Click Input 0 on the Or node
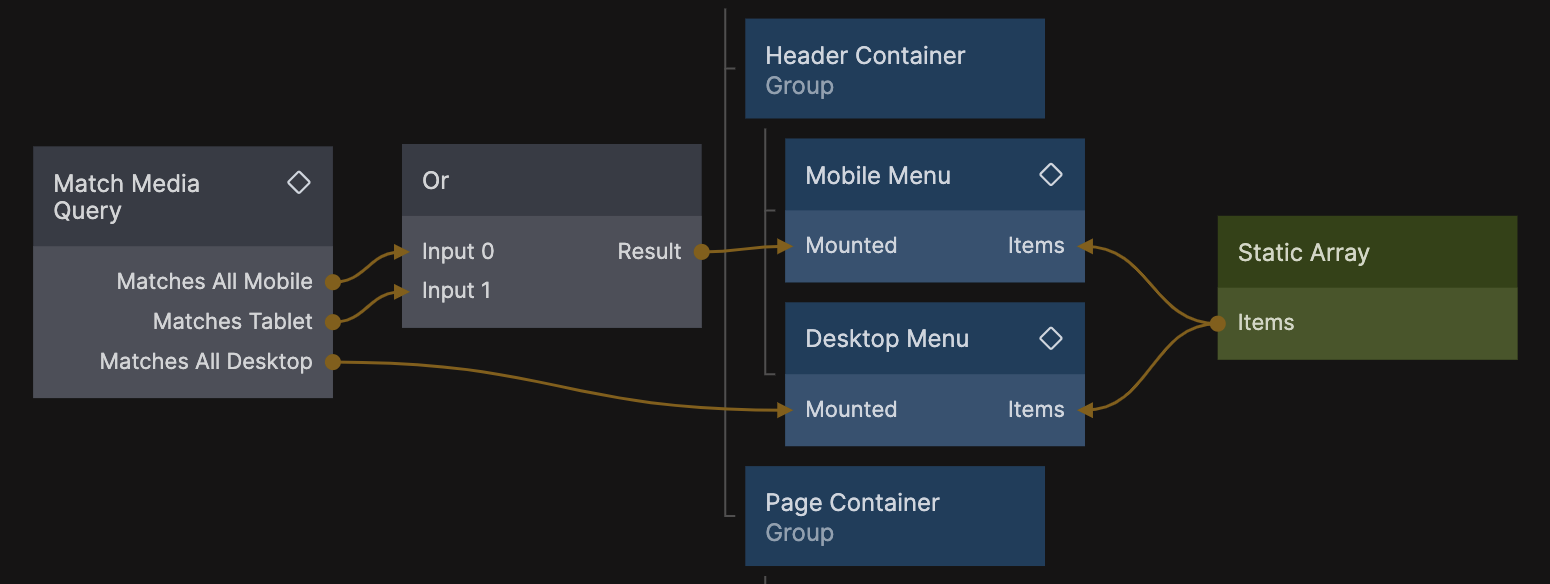This screenshot has height=584, width=1550. tap(458, 251)
